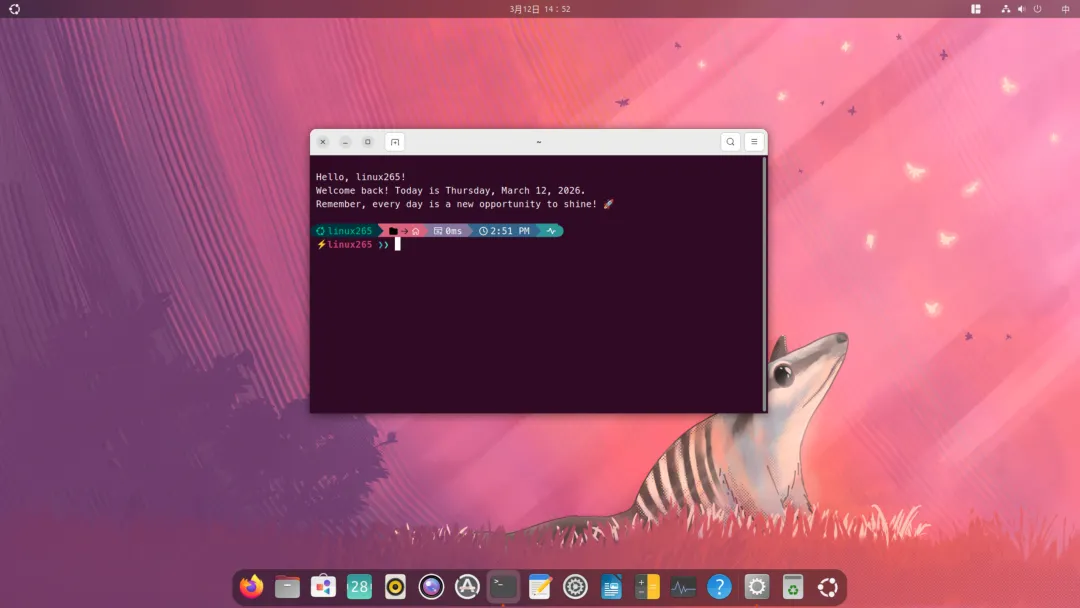
Task: Open the Text Editor notepad icon
Action: (x=539, y=587)
